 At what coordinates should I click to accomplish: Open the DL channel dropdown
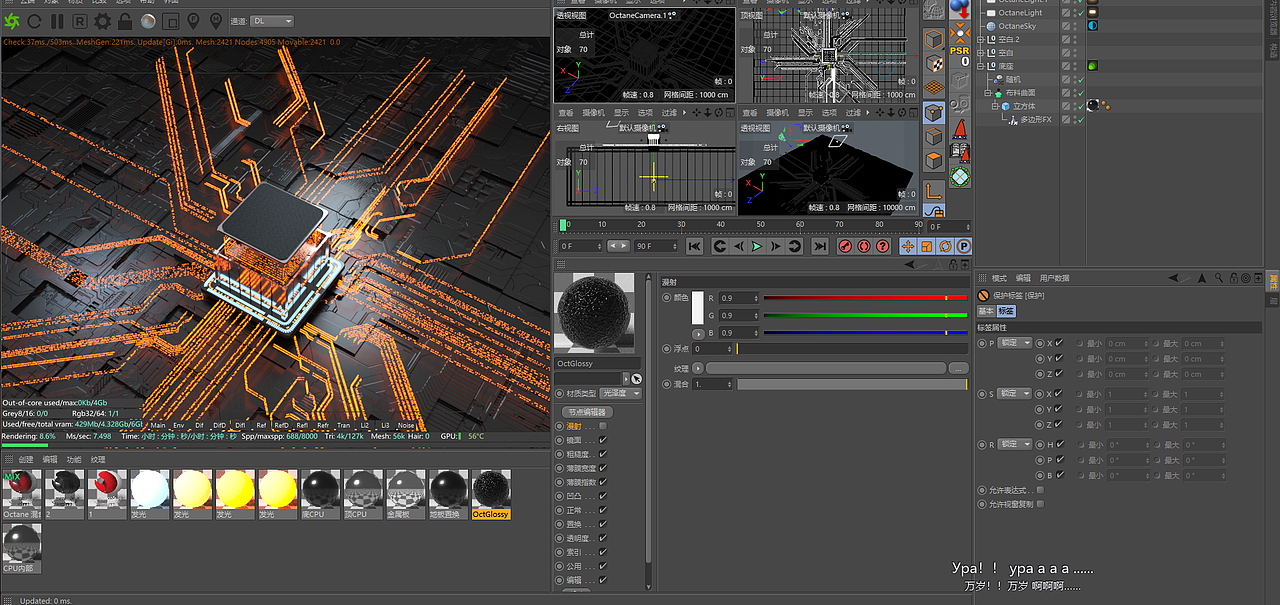(272, 21)
